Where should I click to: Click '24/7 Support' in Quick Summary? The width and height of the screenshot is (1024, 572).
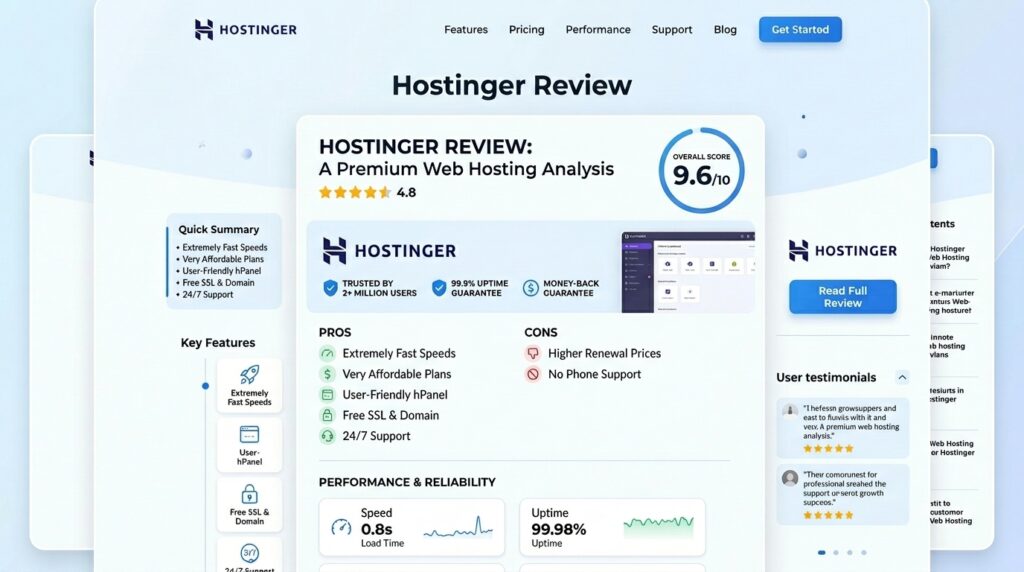click(x=208, y=294)
